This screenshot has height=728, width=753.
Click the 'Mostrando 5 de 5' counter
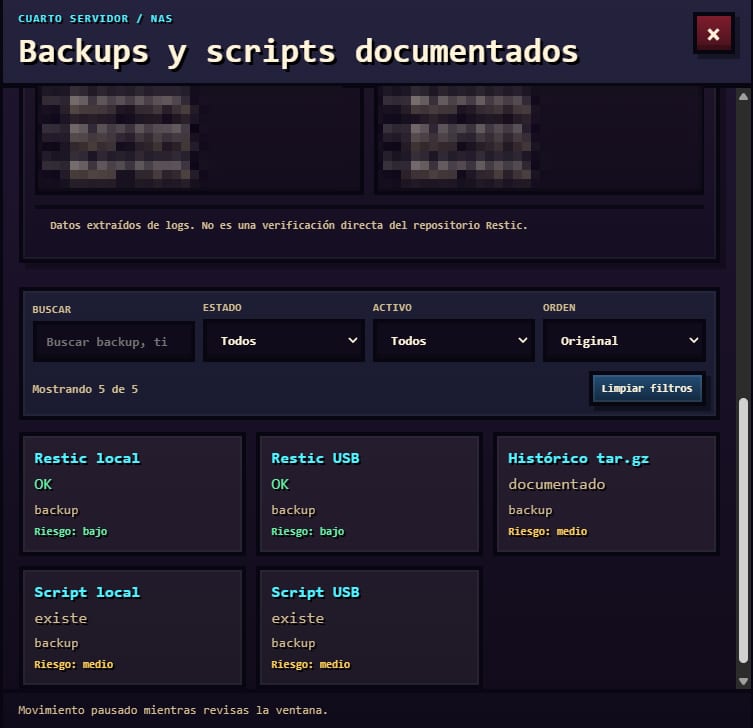pos(85,389)
